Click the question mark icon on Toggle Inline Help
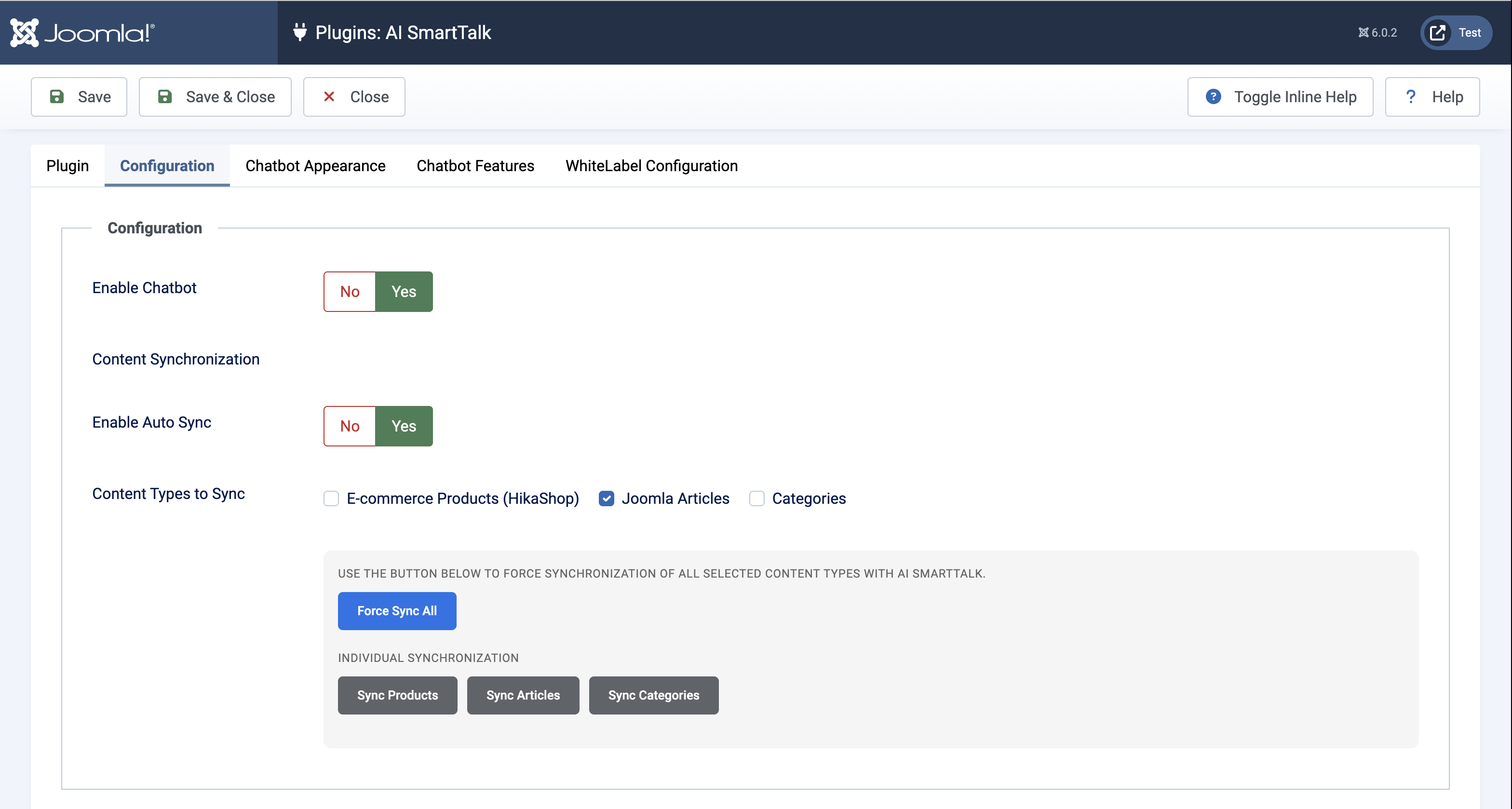The height and width of the screenshot is (809, 1512). 1213,96
